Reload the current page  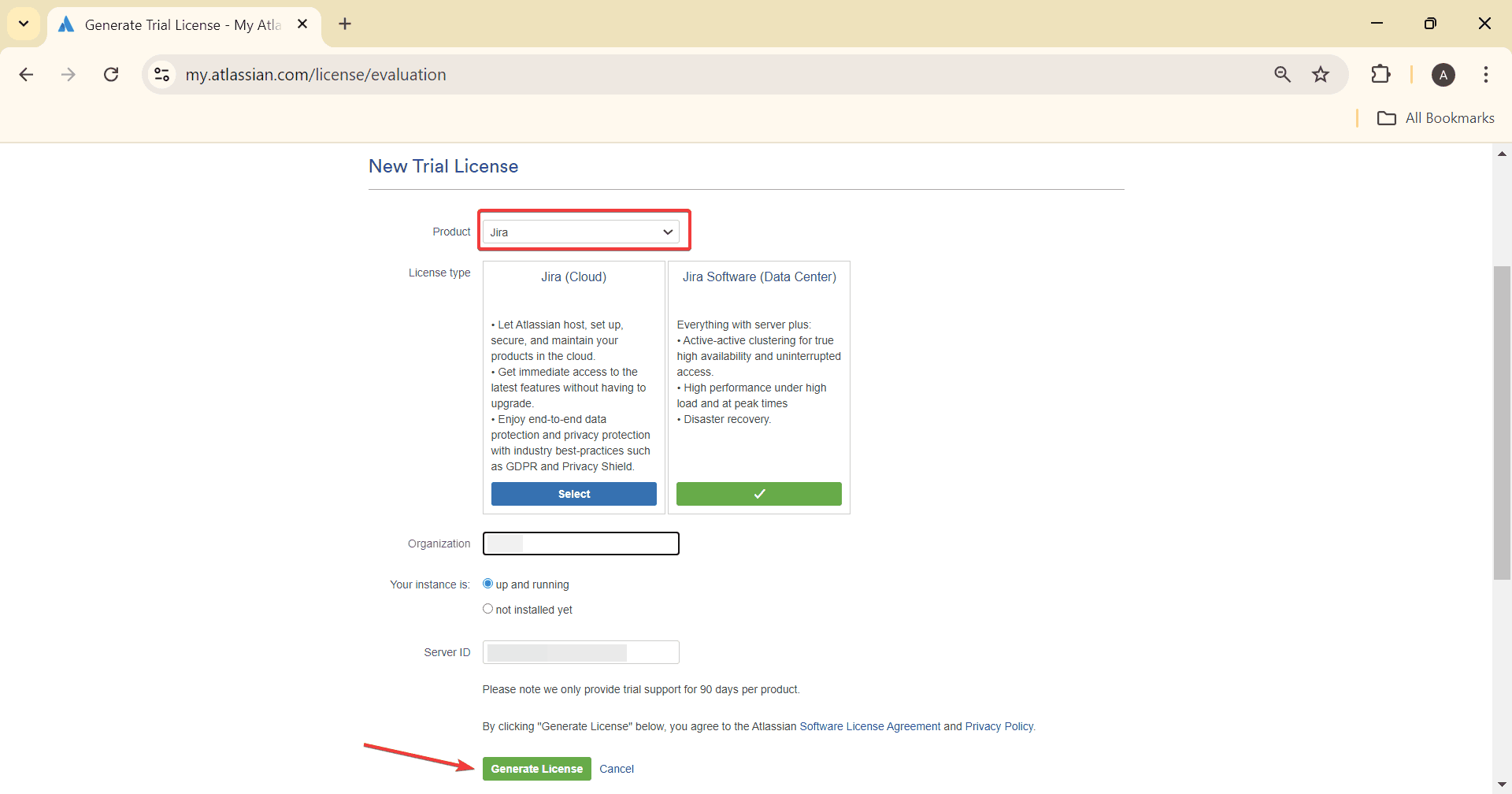click(x=111, y=75)
